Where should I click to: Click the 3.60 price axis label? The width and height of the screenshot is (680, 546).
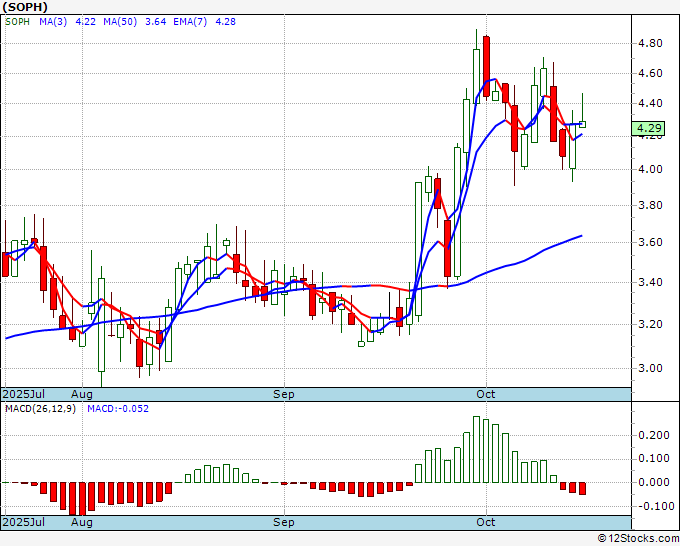pos(650,242)
